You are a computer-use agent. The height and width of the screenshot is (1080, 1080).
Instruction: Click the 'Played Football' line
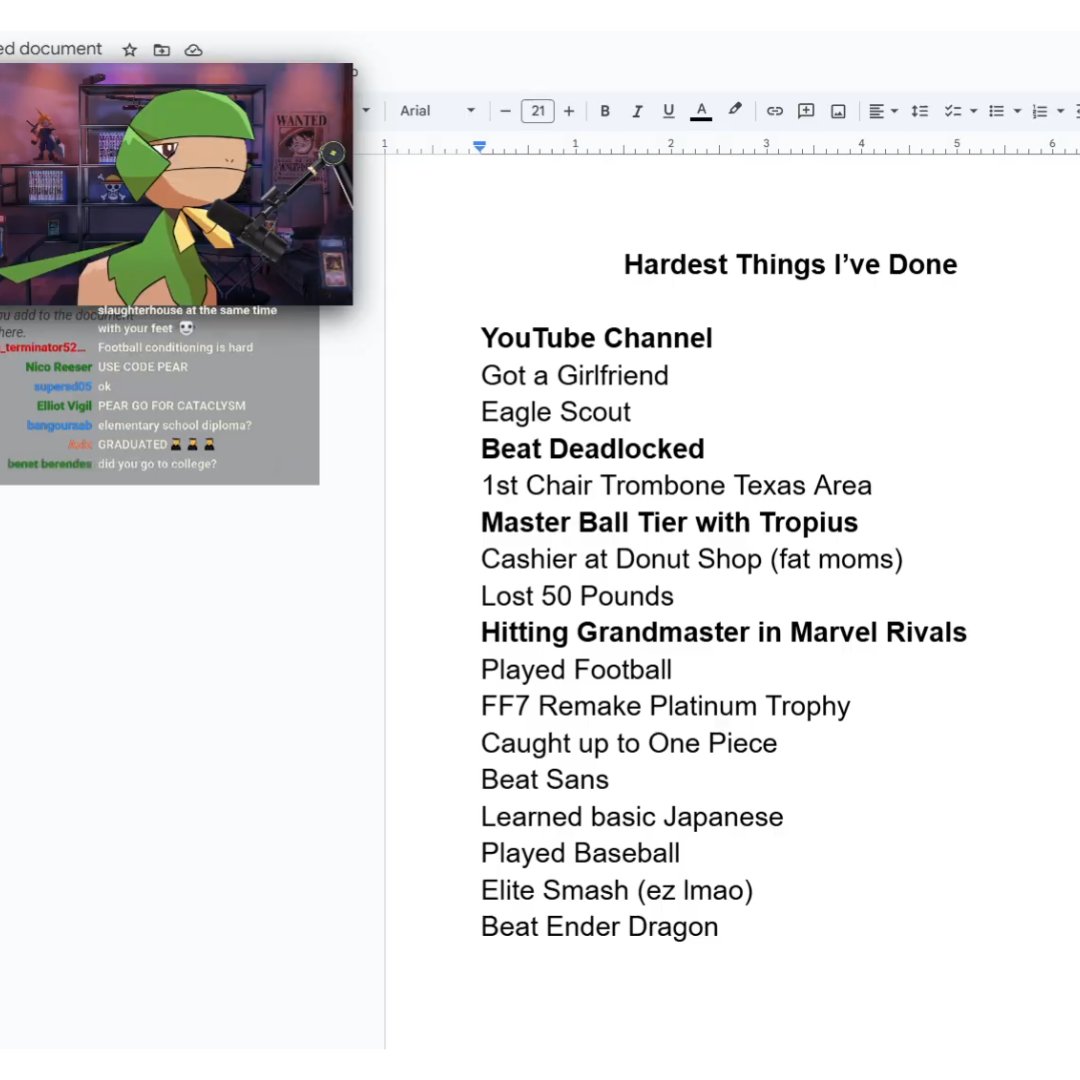tap(576, 669)
